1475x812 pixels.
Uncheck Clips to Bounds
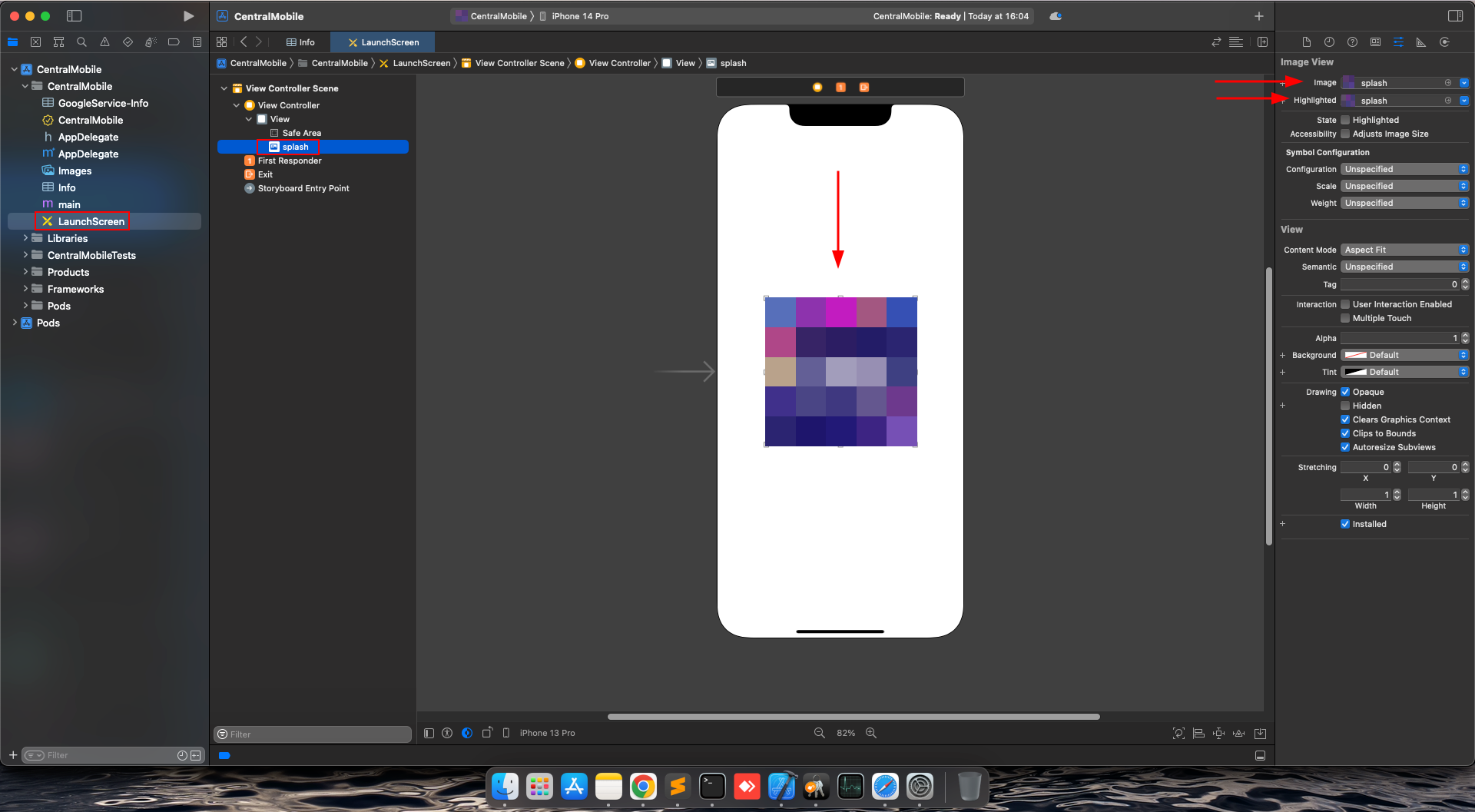click(1345, 433)
